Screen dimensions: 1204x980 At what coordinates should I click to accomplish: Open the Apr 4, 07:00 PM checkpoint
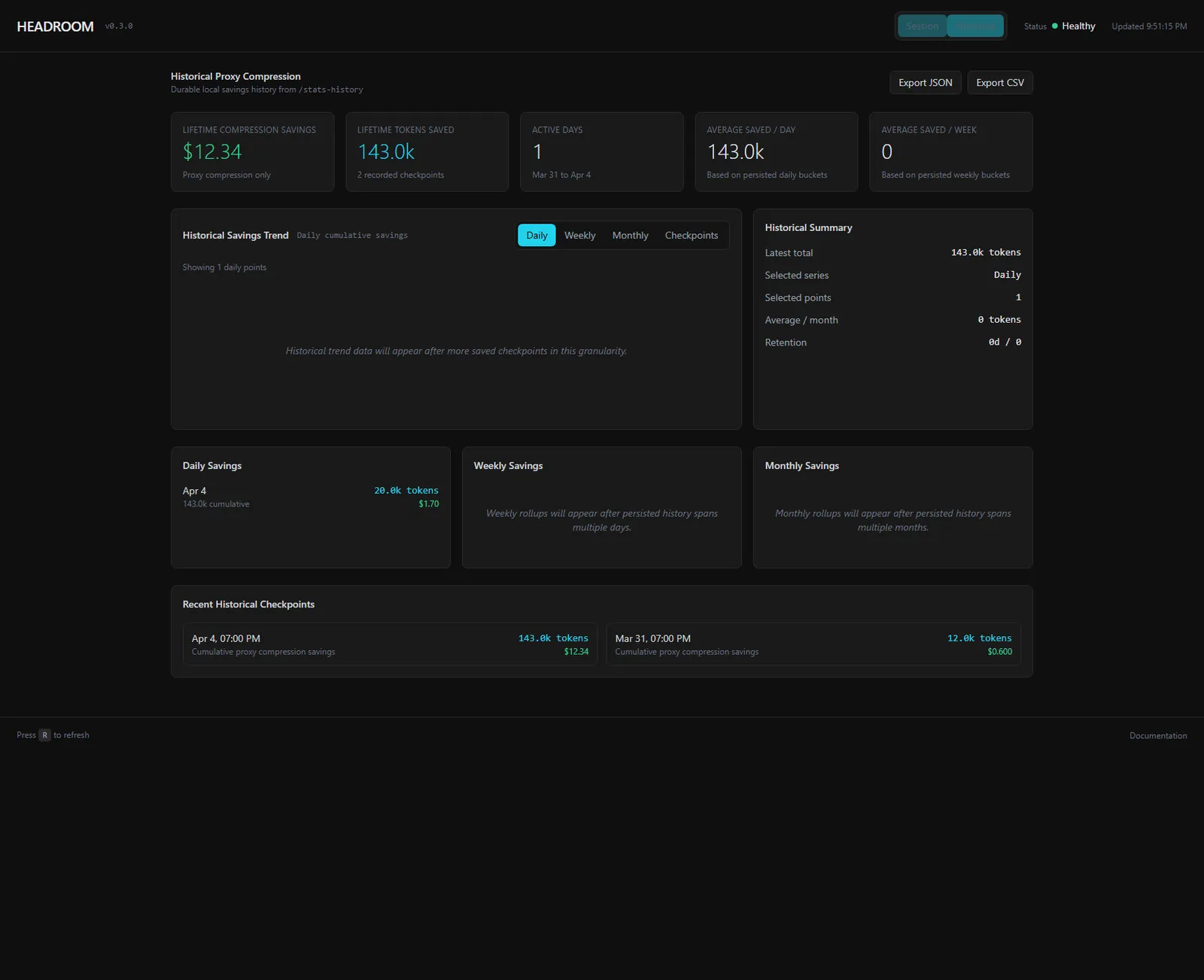coord(390,644)
